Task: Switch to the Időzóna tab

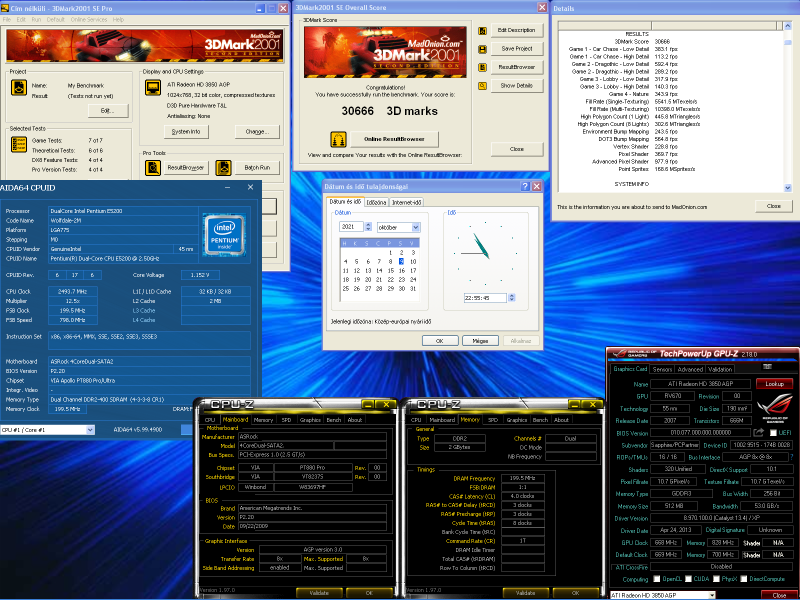Action: 377,203
